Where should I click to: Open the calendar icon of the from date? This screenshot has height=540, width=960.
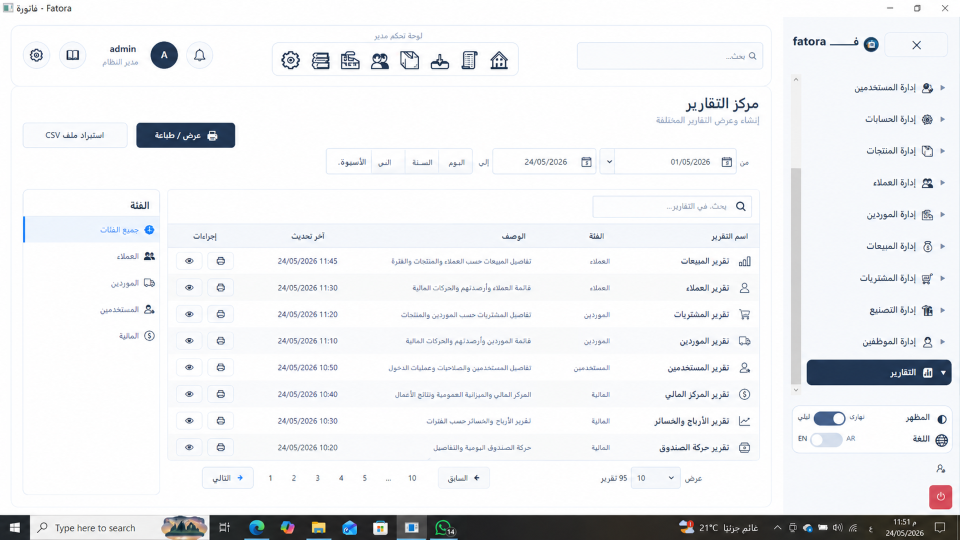click(x=726, y=162)
